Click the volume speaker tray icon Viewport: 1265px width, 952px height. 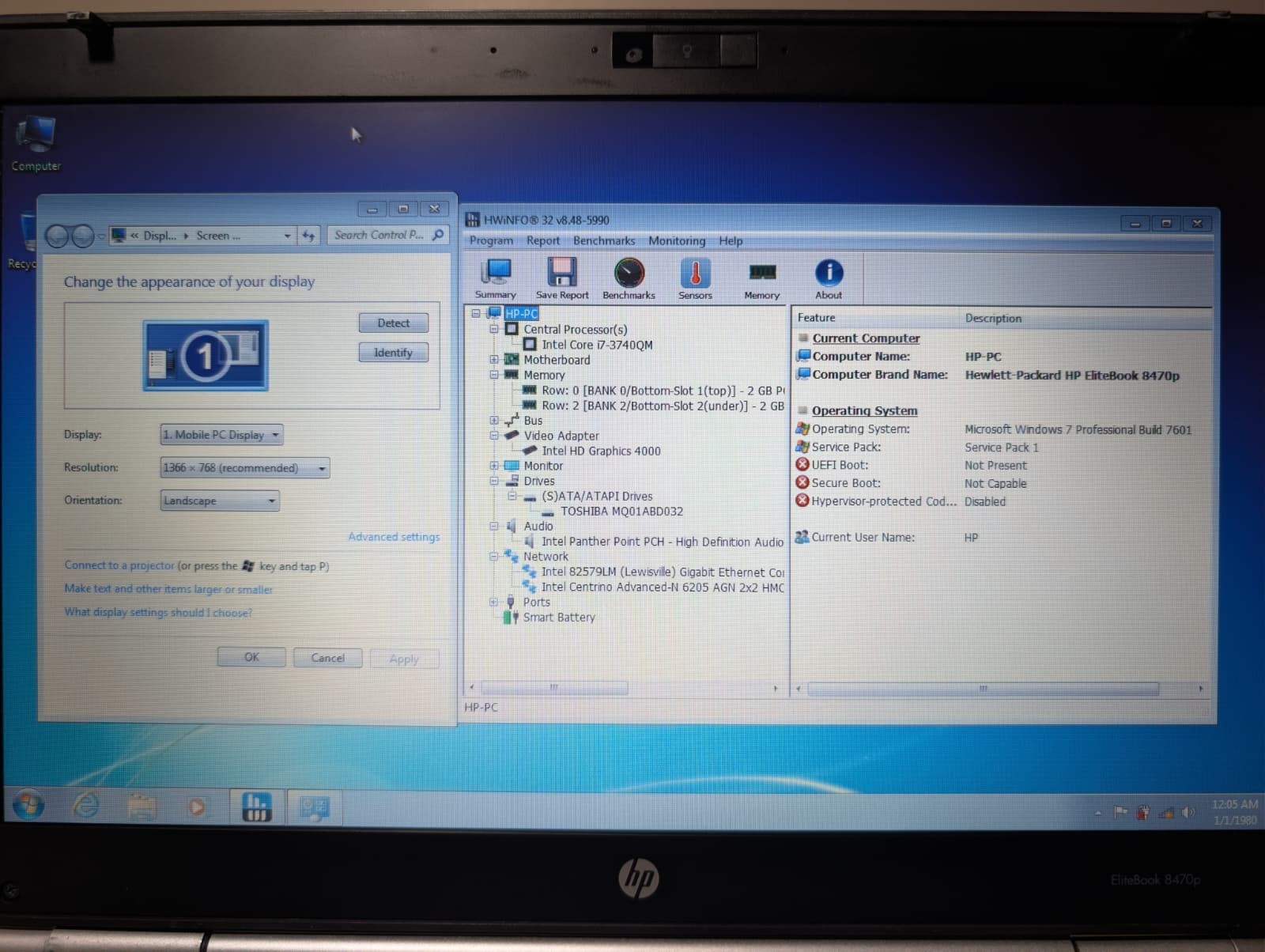pyautogui.click(x=1188, y=812)
